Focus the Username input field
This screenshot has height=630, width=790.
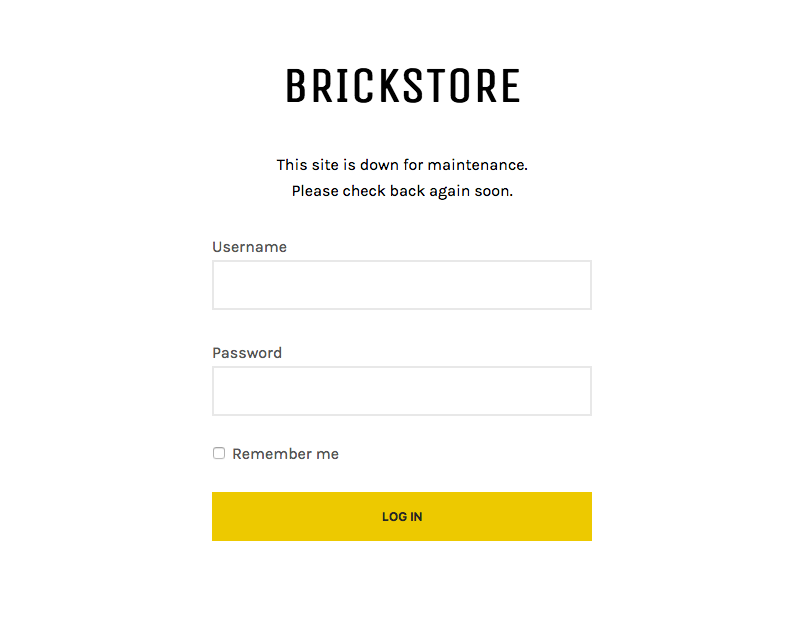[401, 285]
